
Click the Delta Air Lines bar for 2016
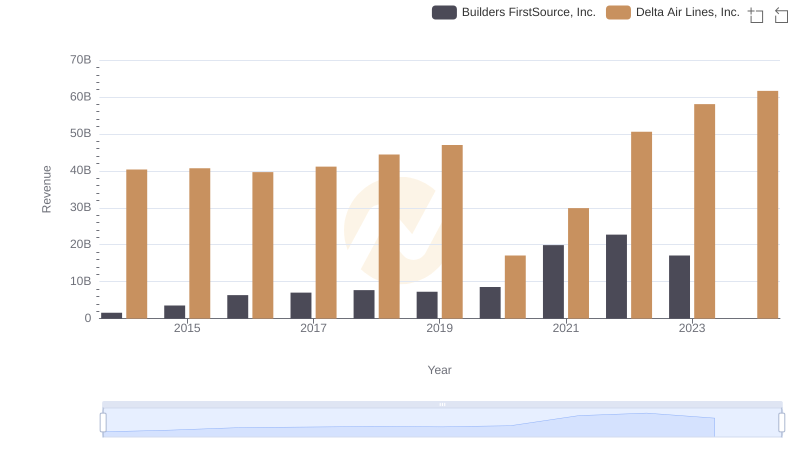tap(263, 245)
